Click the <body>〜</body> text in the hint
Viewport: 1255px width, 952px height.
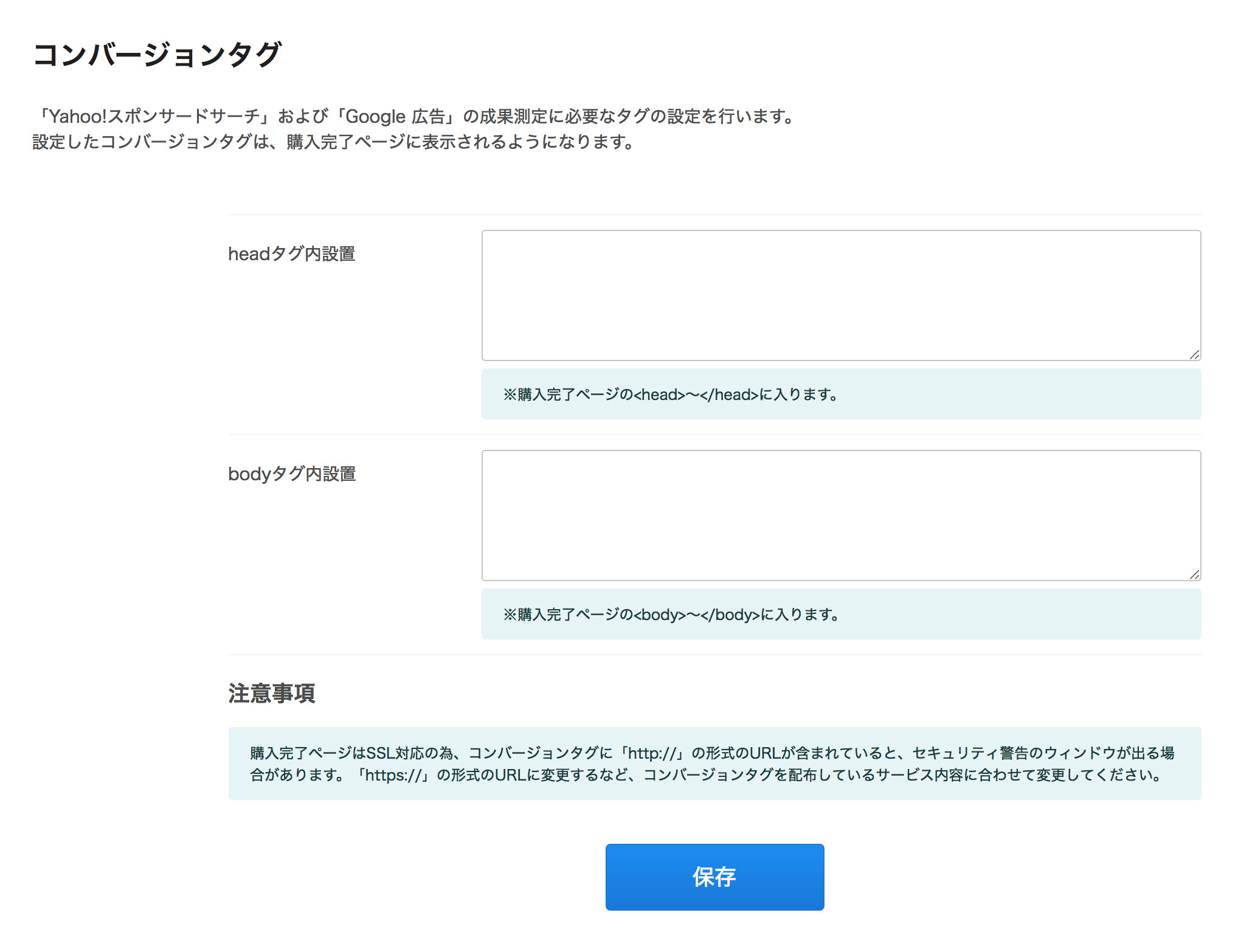tap(697, 615)
